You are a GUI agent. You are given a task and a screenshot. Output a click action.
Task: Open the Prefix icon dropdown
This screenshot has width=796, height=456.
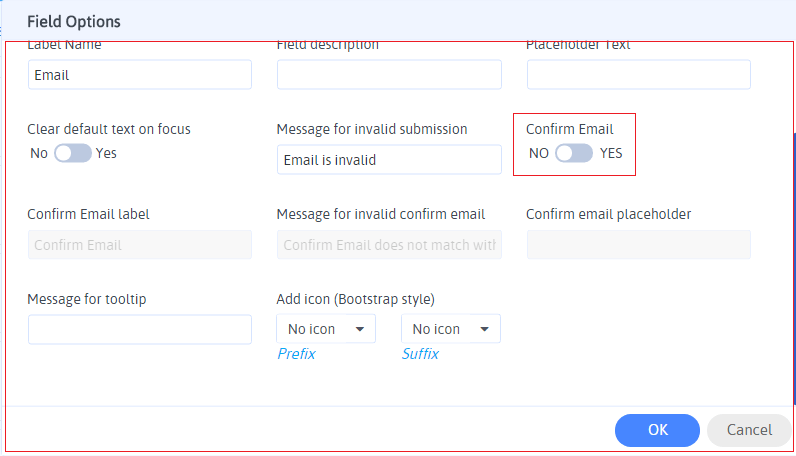point(325,329)
